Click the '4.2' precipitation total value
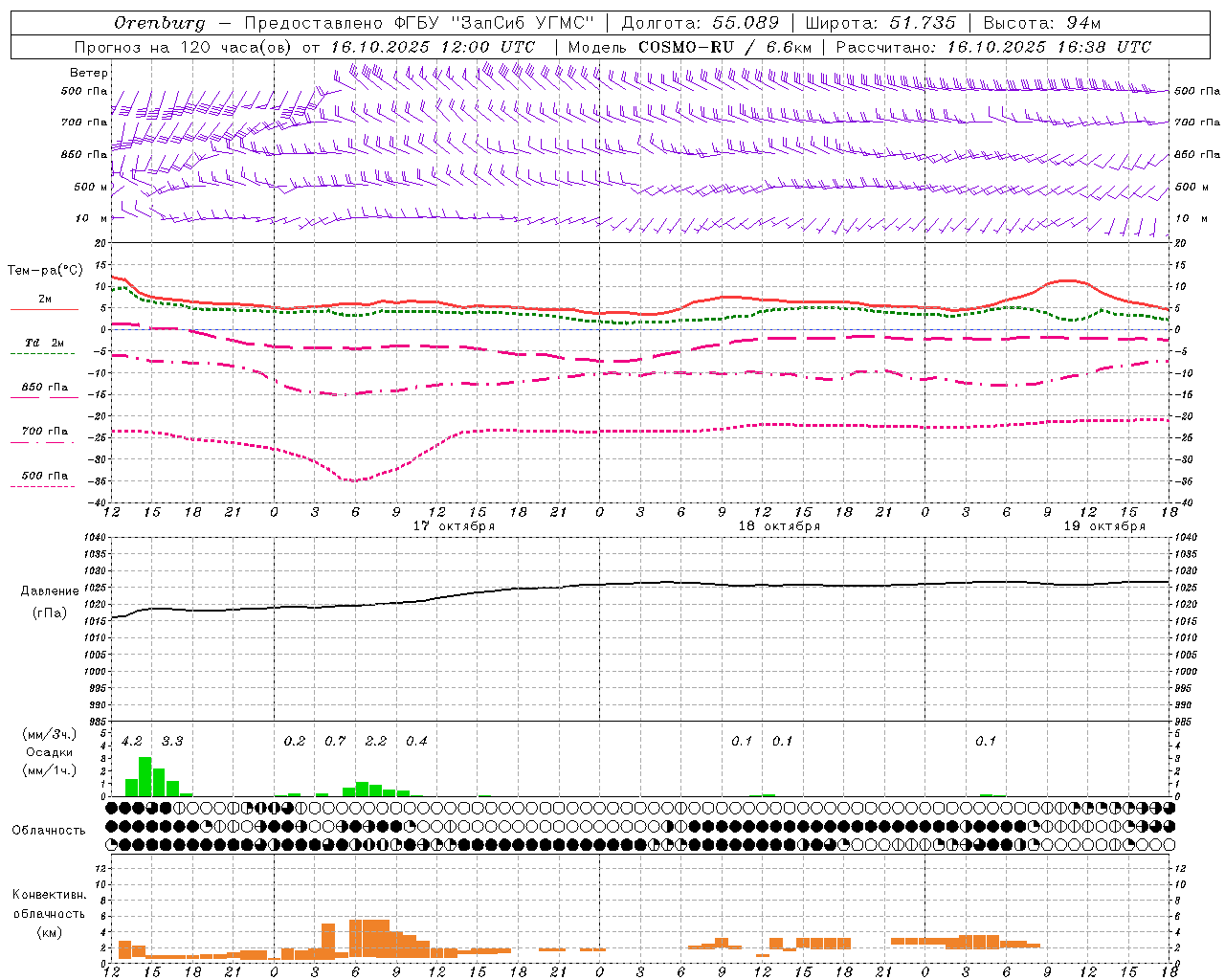The image size is (1225, 980). click(x=132, y=742)
